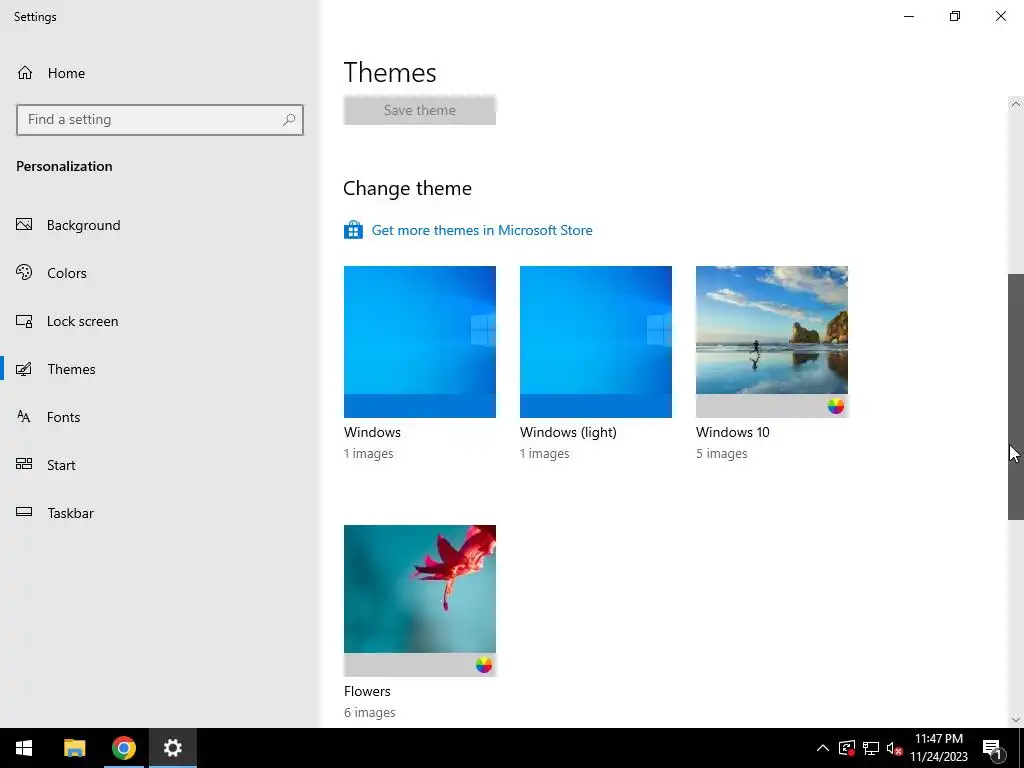Apply the Windows 10 beach theme thumbnail
Screen dimensions: 1024x768
771,342
